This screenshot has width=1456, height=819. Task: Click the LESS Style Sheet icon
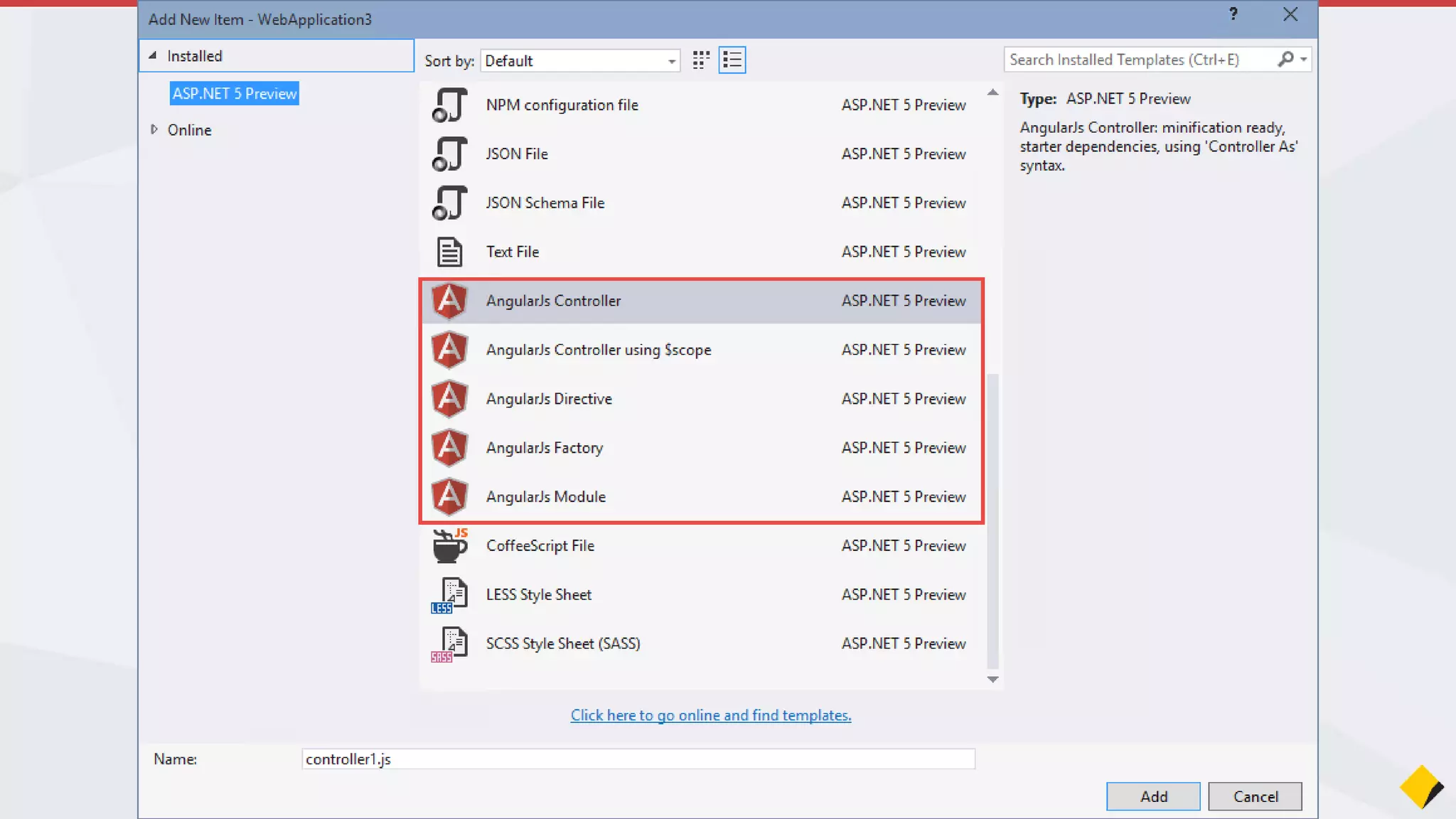pyautogui.click(x=449, y=595)
